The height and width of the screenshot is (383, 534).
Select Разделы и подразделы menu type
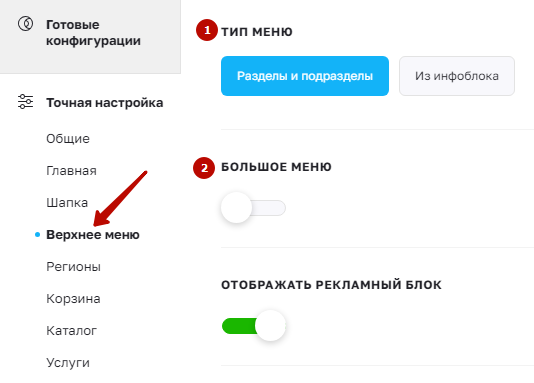[305, 76]
